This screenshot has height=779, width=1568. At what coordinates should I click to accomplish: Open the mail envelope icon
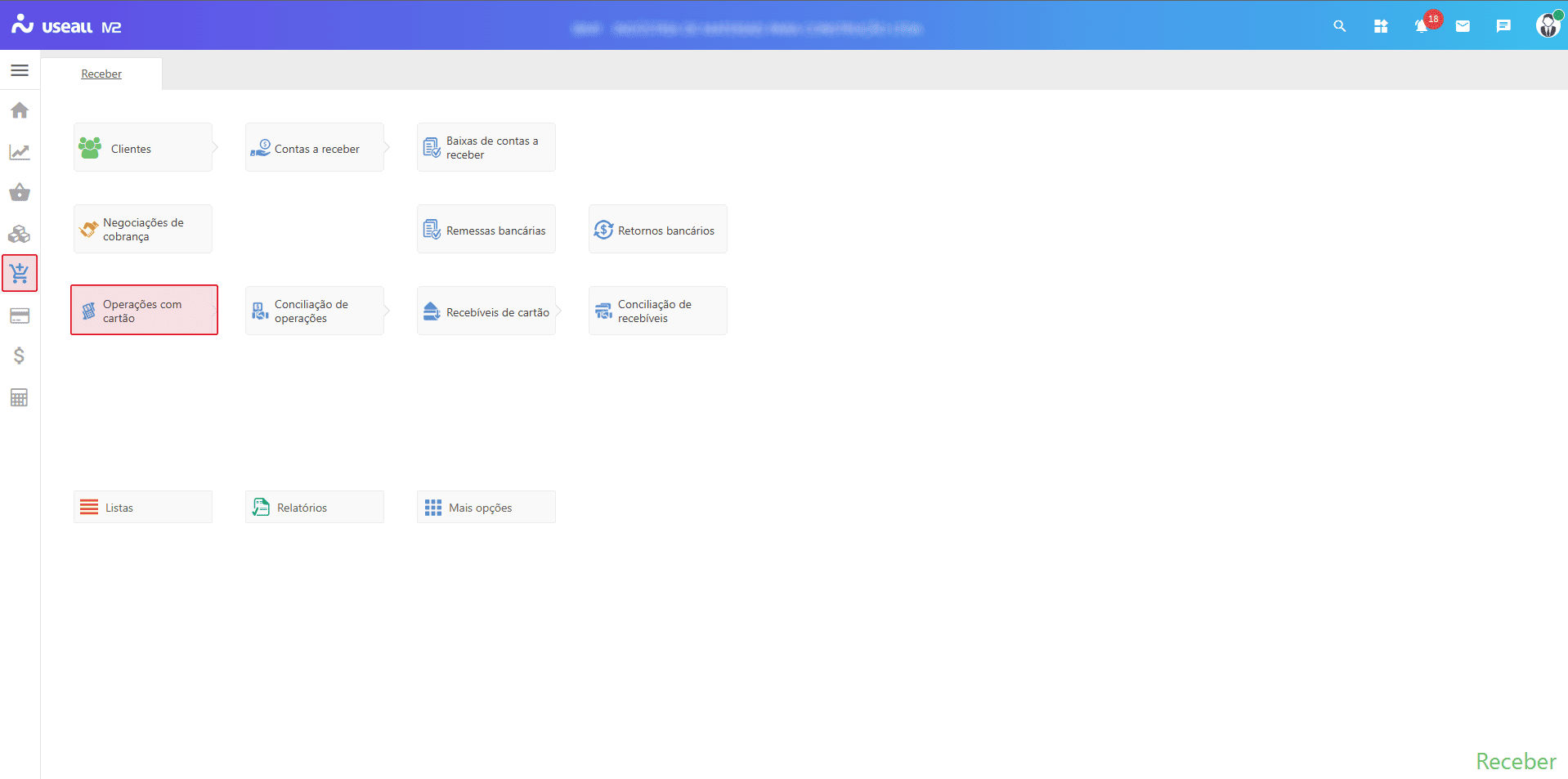click(x=1463, y=26)
